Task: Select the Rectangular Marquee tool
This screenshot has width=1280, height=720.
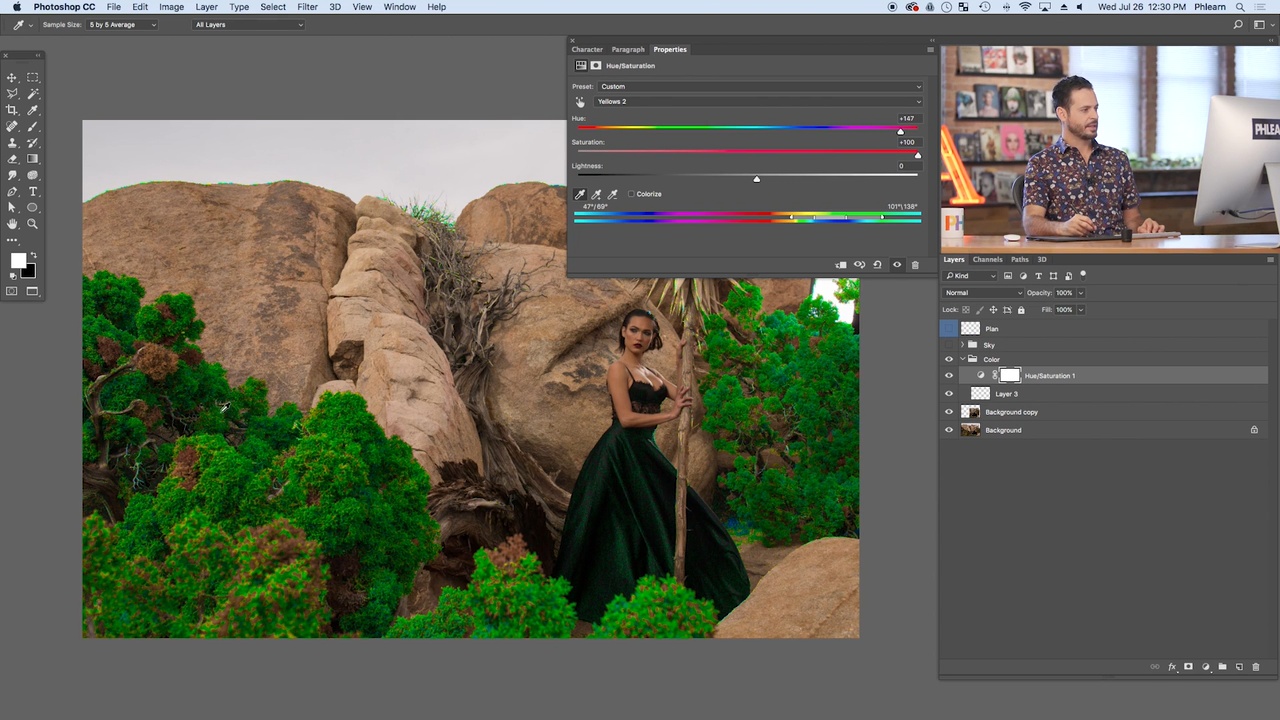Action: point(32,77)
